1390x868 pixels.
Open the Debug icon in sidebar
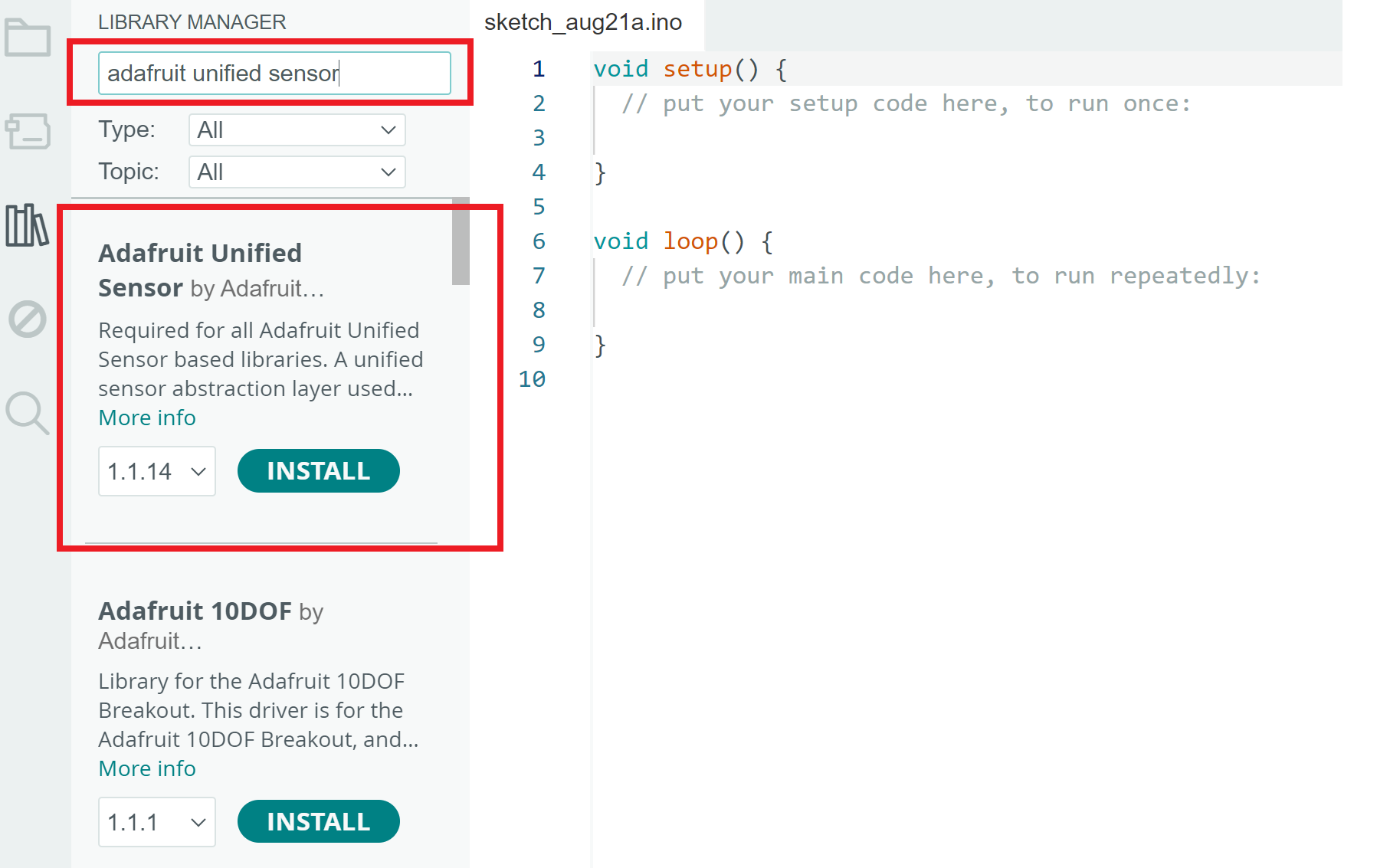(28, 319)
